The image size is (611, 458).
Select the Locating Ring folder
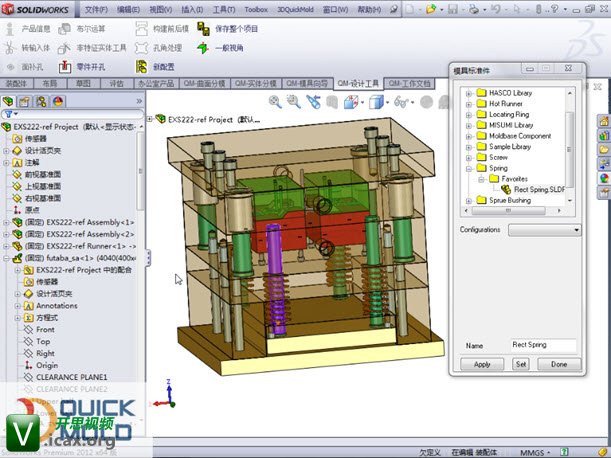pyautogui.click(x=509, y=115)
